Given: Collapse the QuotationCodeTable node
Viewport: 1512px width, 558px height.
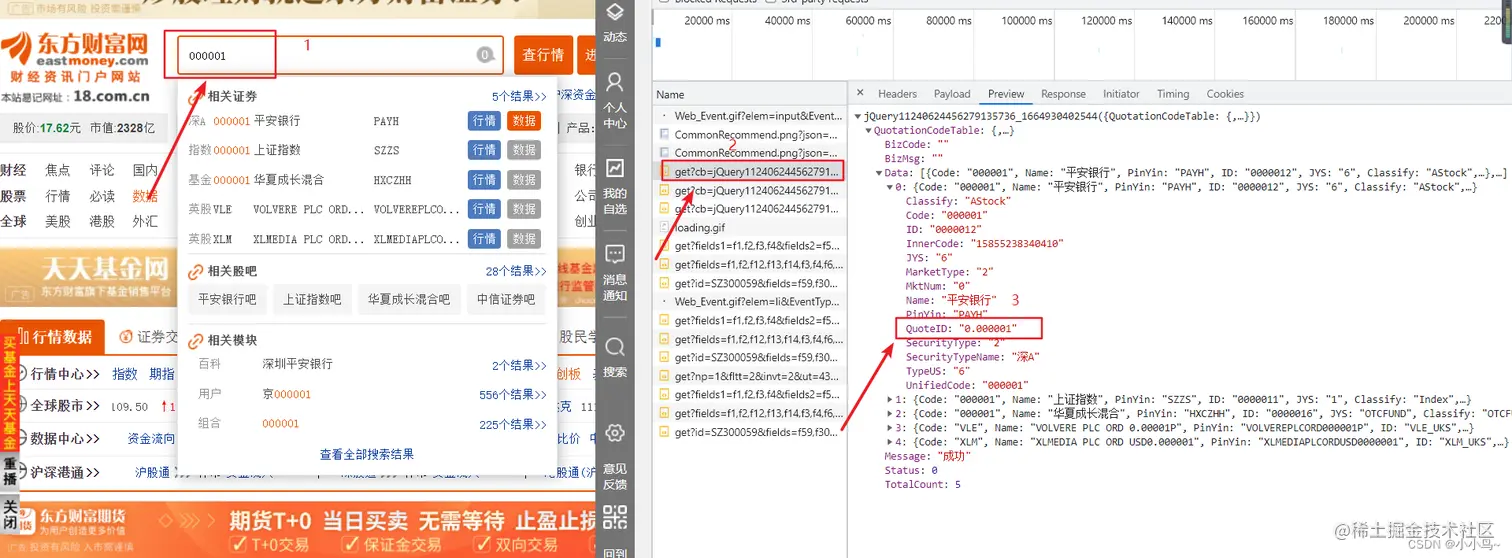Looking at the screenshot, I should pyautogui.click(x=868, y=131).
